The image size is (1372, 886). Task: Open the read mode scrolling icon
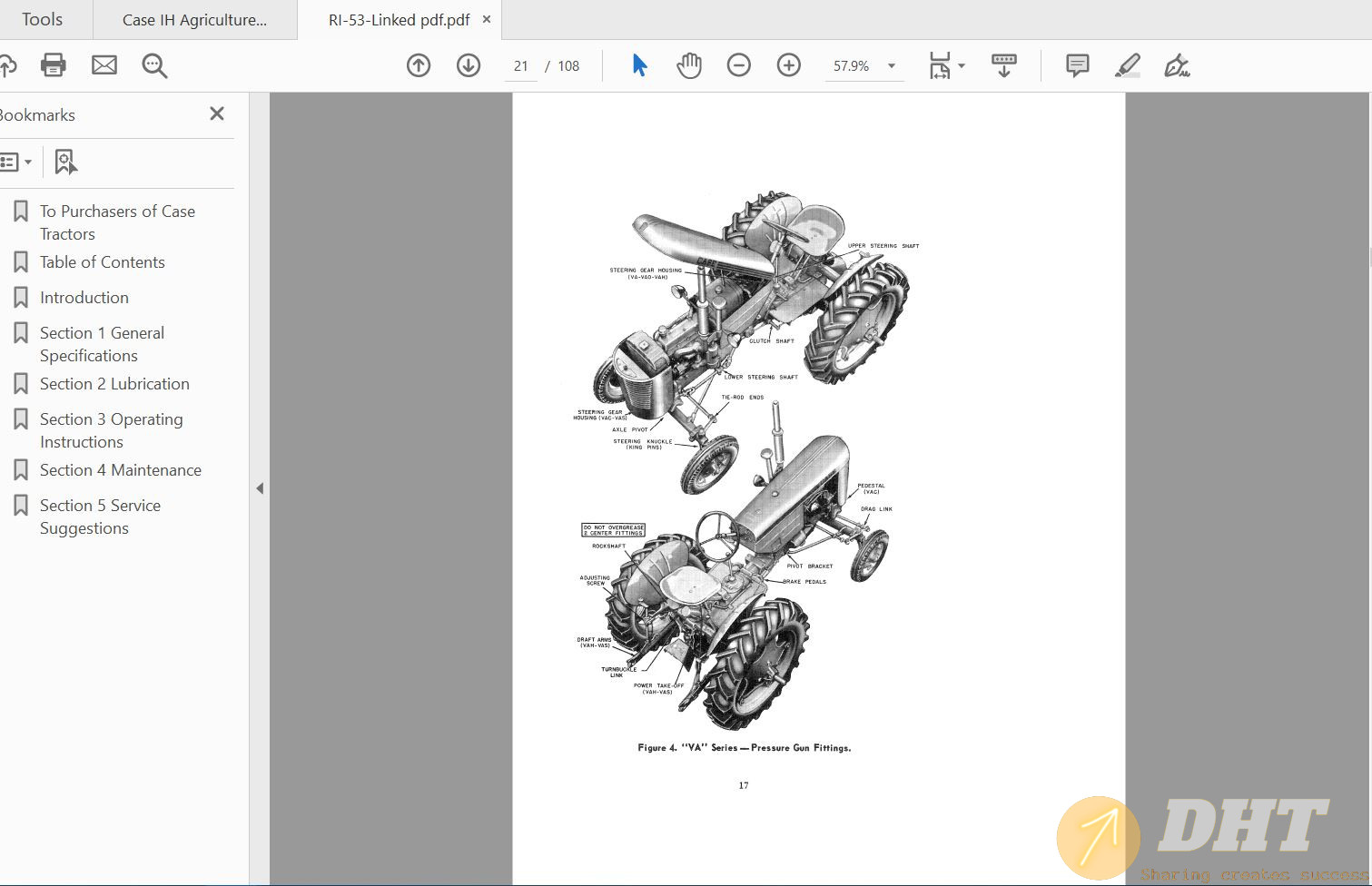(x=1004, y=65)
